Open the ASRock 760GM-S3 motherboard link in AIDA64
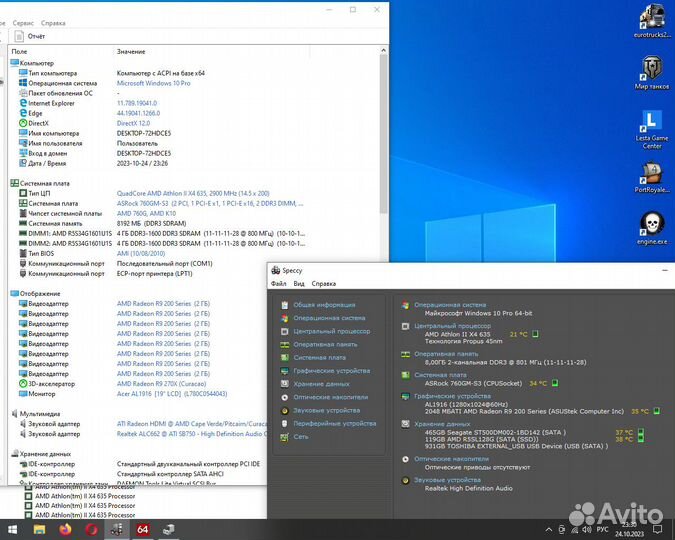The width and height of the screenshot is (675, 540). click(x=210, y=203)
